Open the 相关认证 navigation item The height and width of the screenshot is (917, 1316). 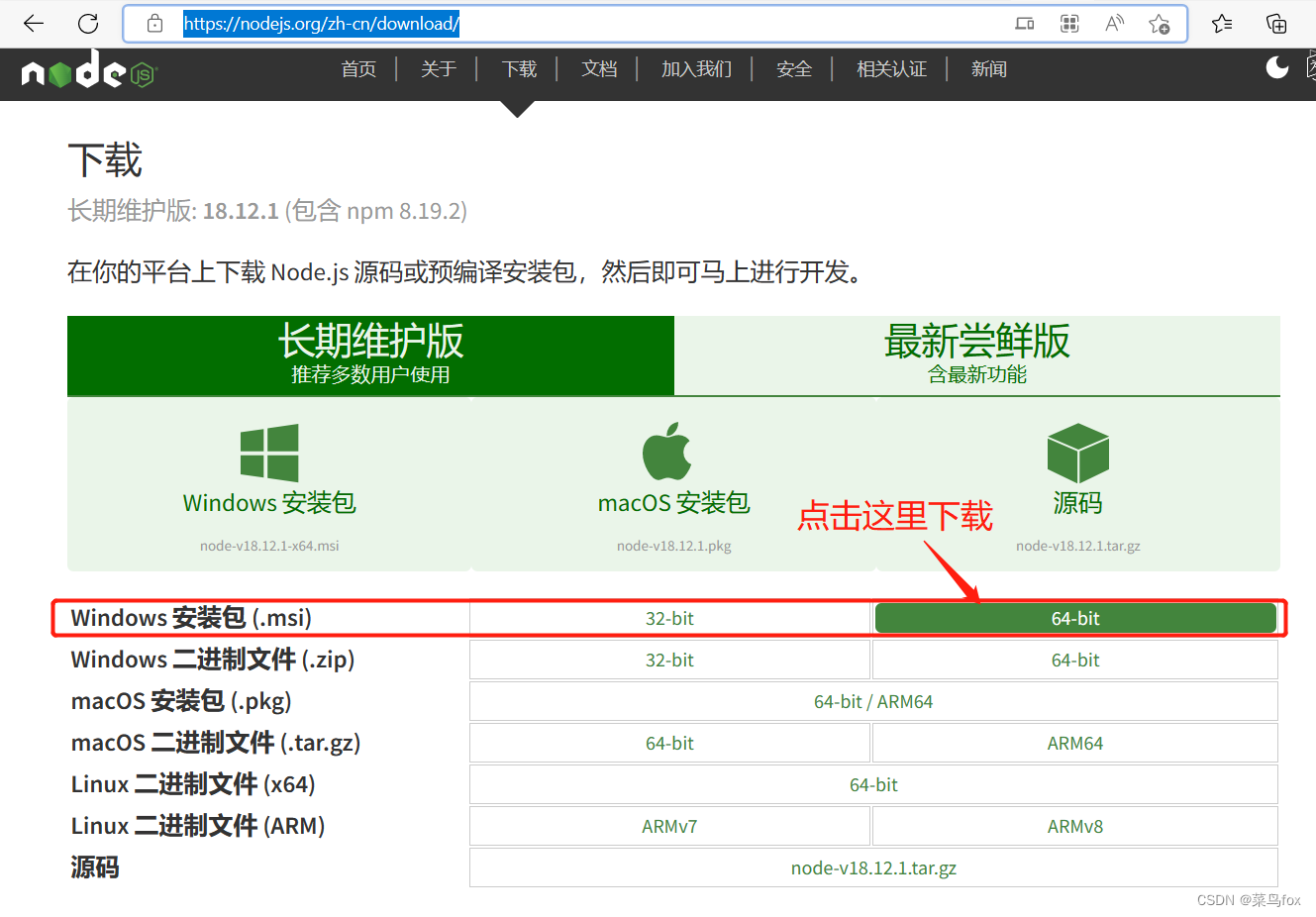pyautogui.click(x=891, y=69)
